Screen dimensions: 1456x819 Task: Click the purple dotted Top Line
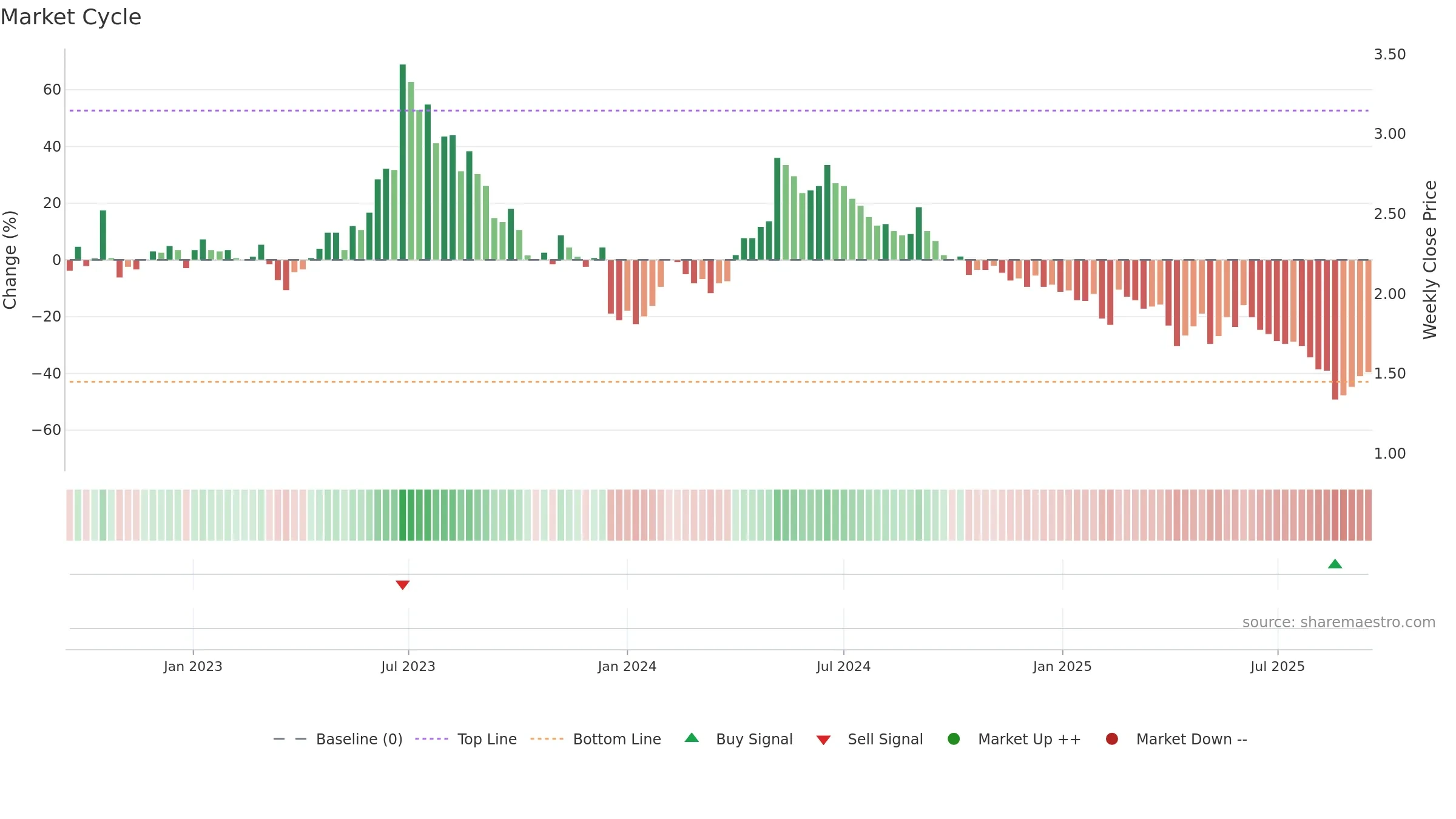coord(719,110)
